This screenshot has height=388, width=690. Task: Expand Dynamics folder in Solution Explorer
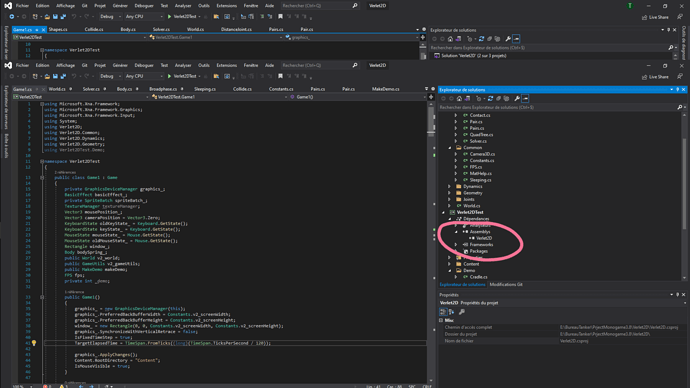point(450,187)
